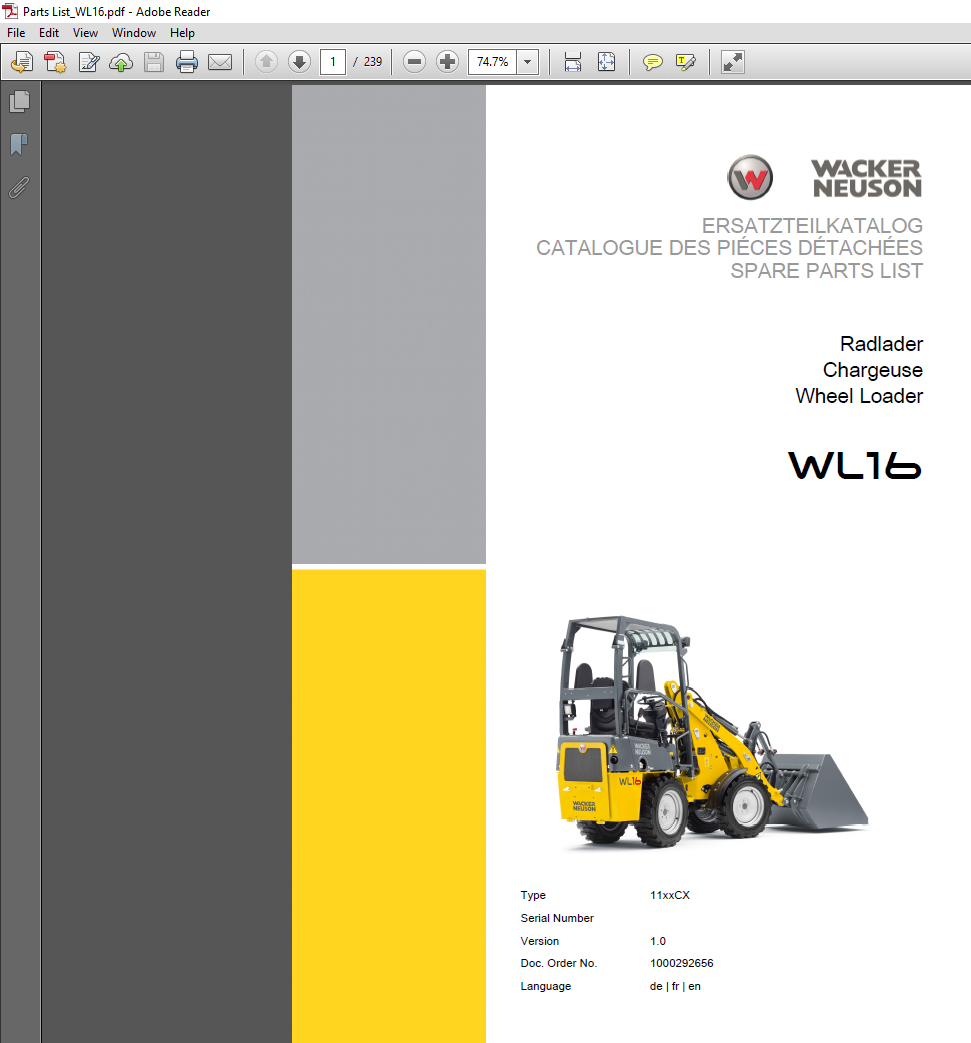Open the View menu
Viewport: 971px width, 1043px height.
(85, 32)
